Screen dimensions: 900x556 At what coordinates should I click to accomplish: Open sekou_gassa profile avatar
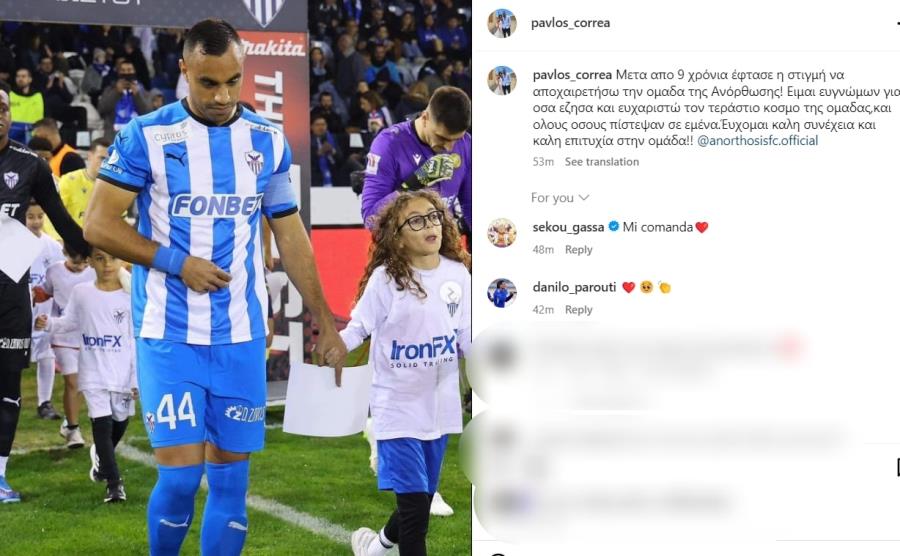click(502, 232)
